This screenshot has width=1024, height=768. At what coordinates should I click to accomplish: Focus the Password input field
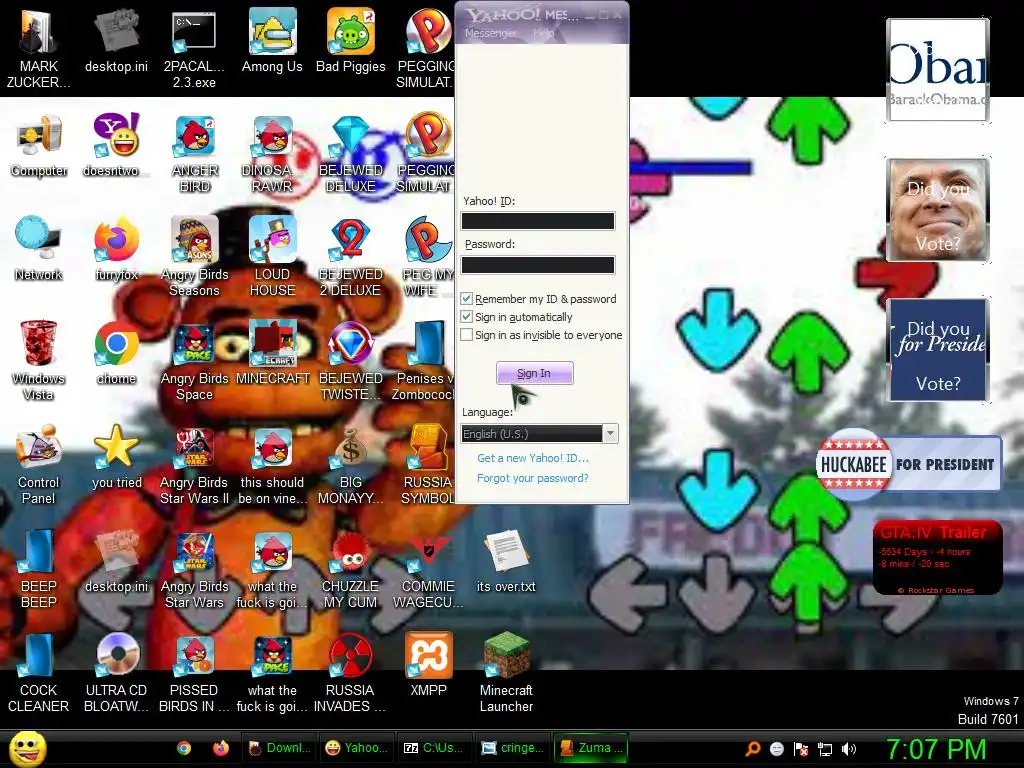point(537,264)
